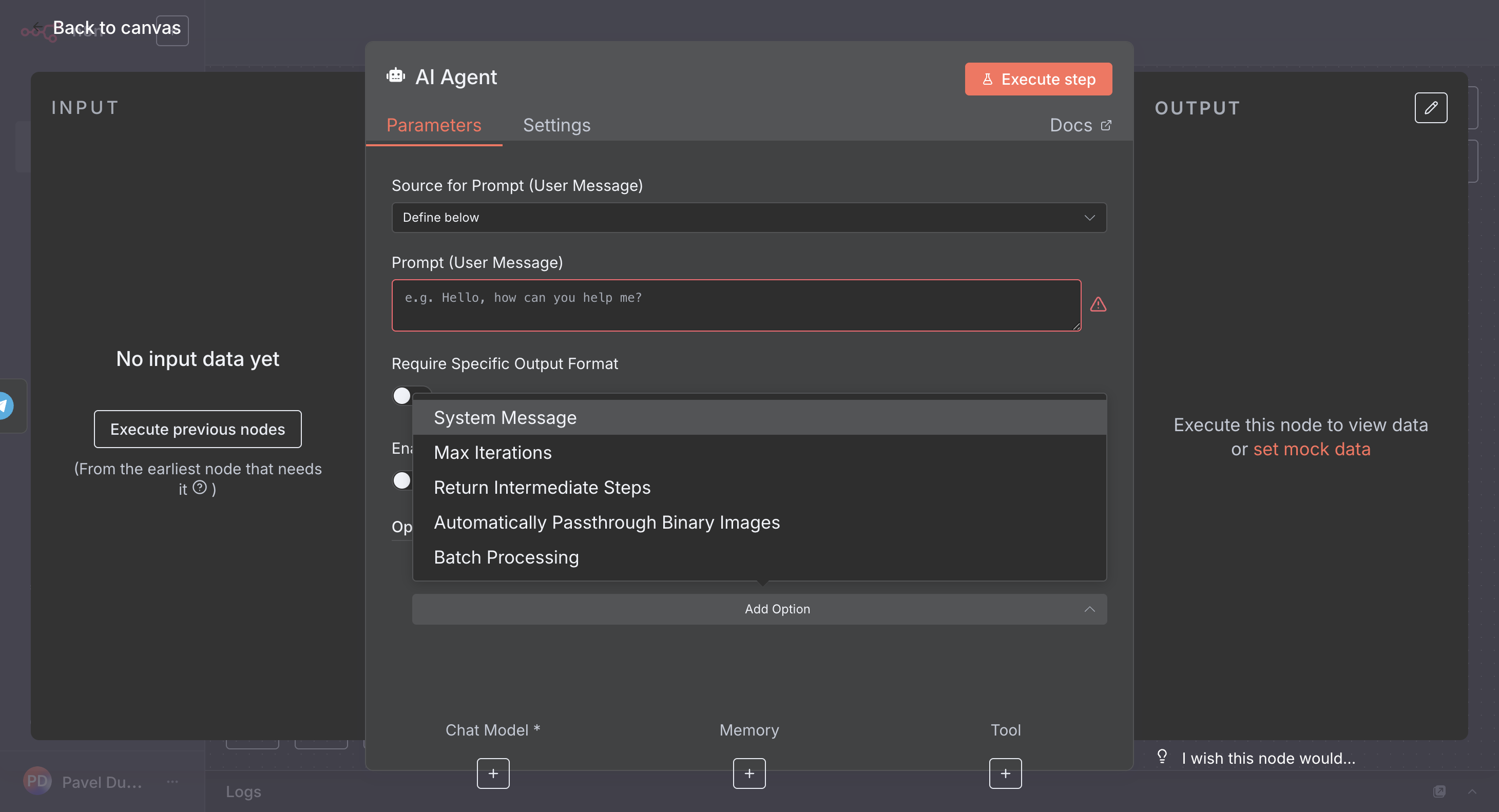The height and width of the screenshot is (812, 1499).
Task: Click the Memory plus connector icon
Action: click(x=749, y=773)
